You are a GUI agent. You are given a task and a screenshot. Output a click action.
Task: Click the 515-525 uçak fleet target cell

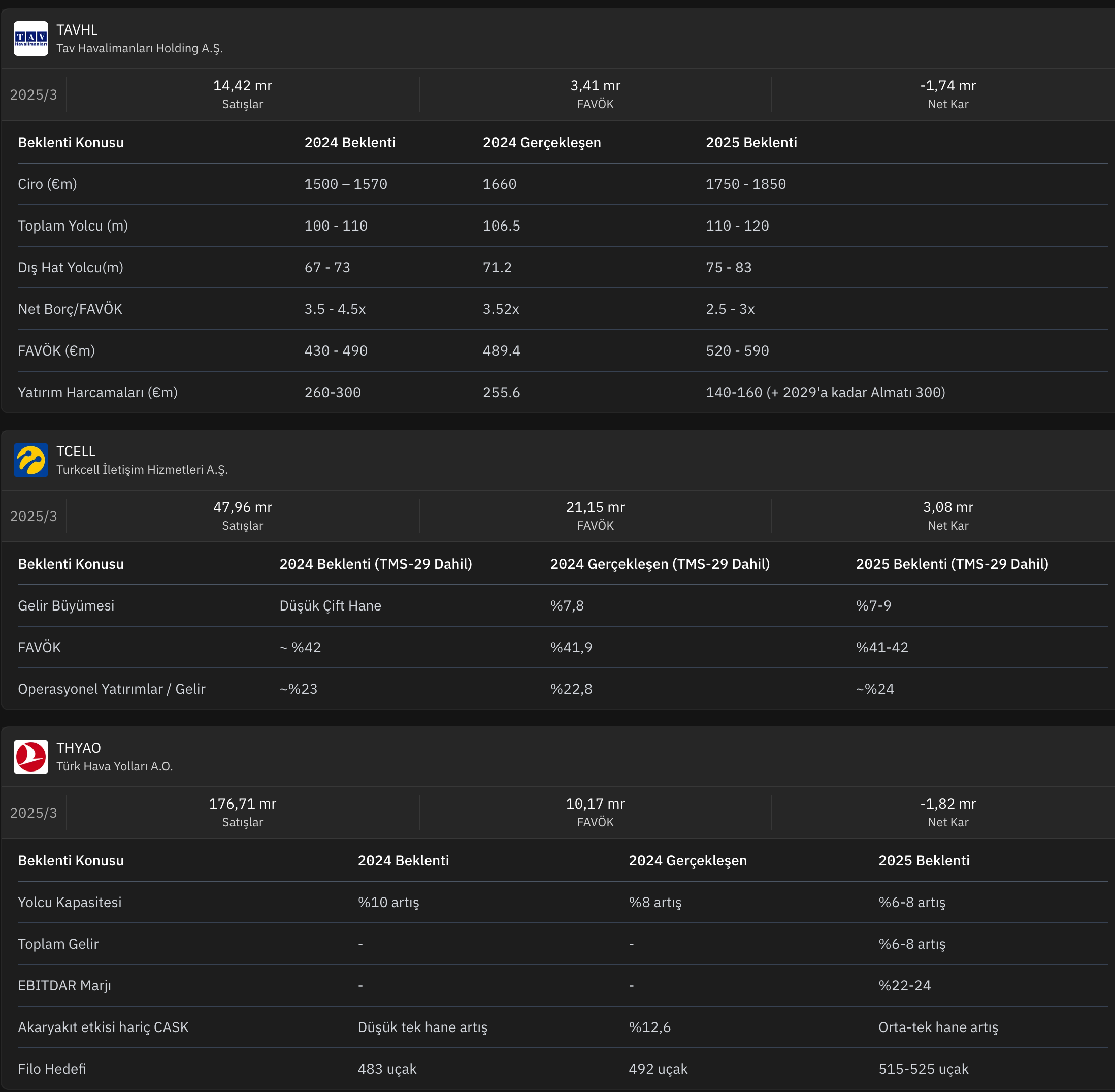coord(923,1070)
